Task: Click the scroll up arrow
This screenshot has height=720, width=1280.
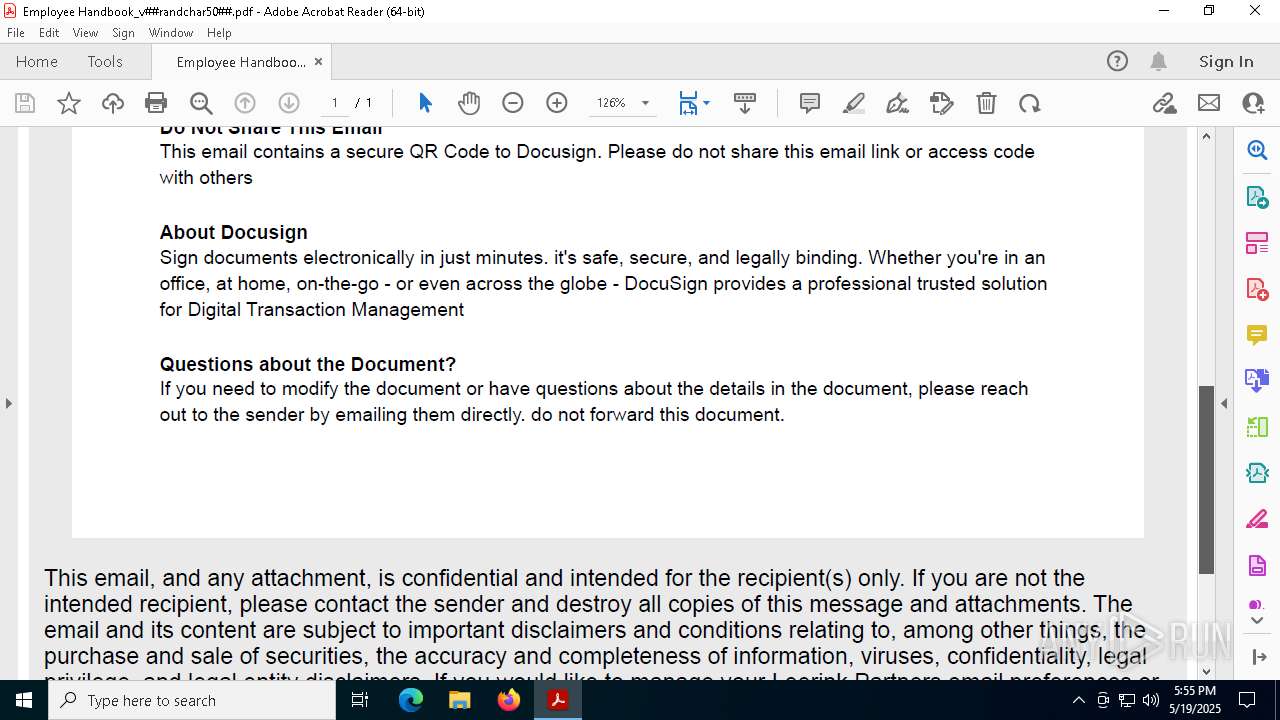Action: coord(1206,136)
